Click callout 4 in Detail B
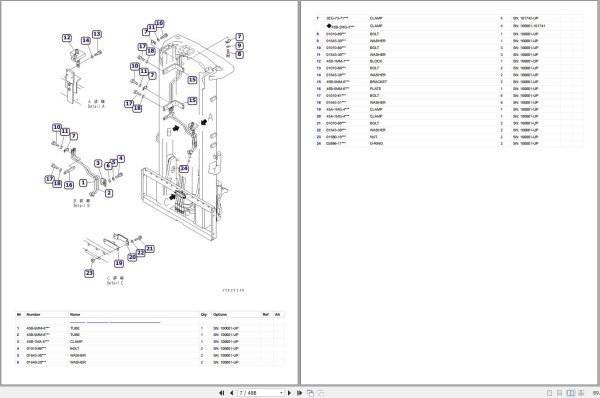This screenshot has width=600, height=398. 121,158
